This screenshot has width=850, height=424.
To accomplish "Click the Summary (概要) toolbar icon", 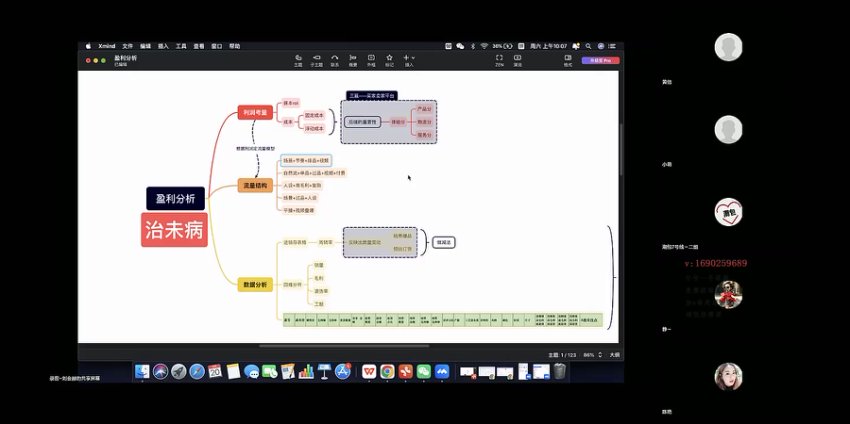I will tap(353, 59).
